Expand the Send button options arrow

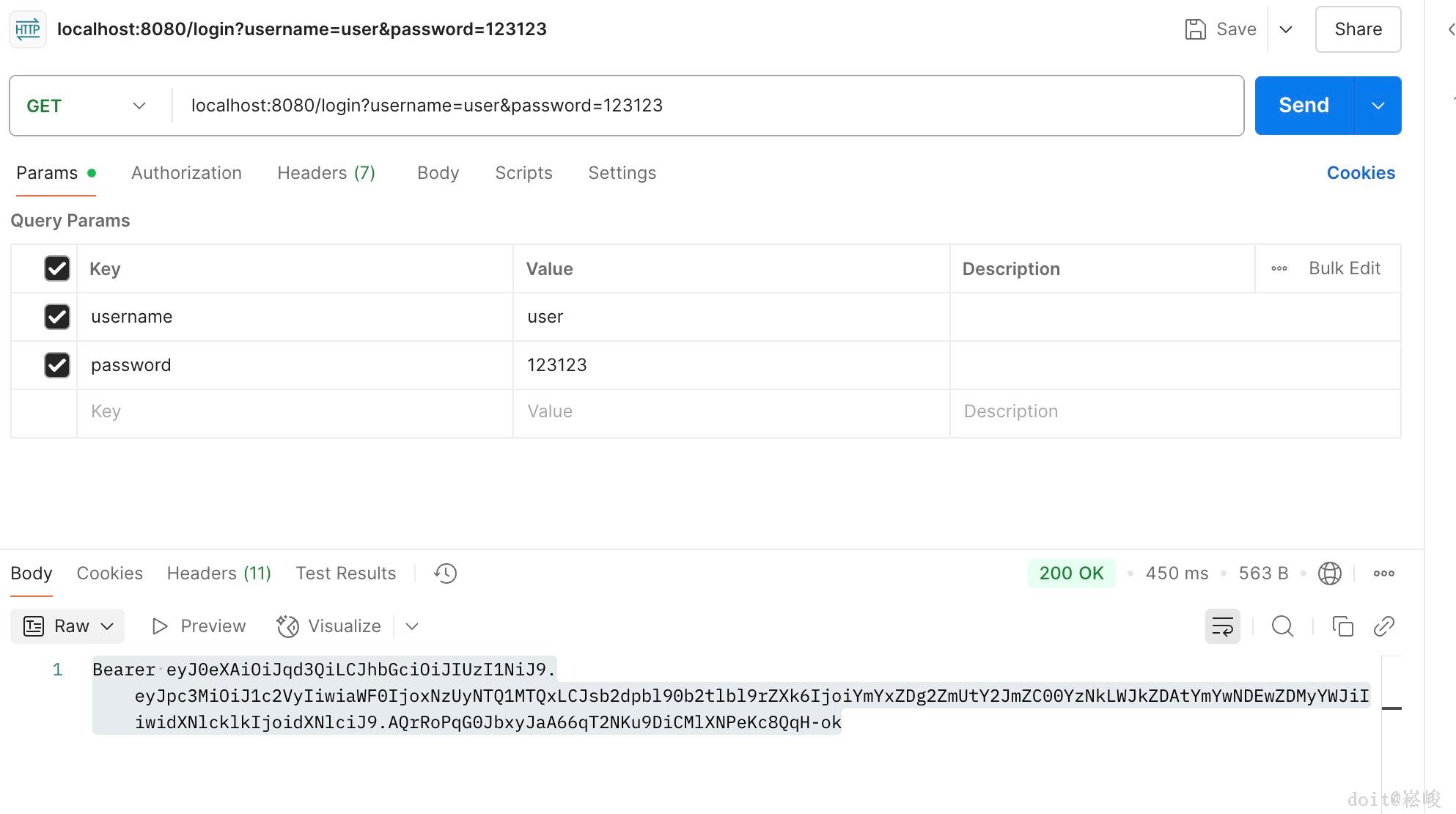click(1378, 106)
